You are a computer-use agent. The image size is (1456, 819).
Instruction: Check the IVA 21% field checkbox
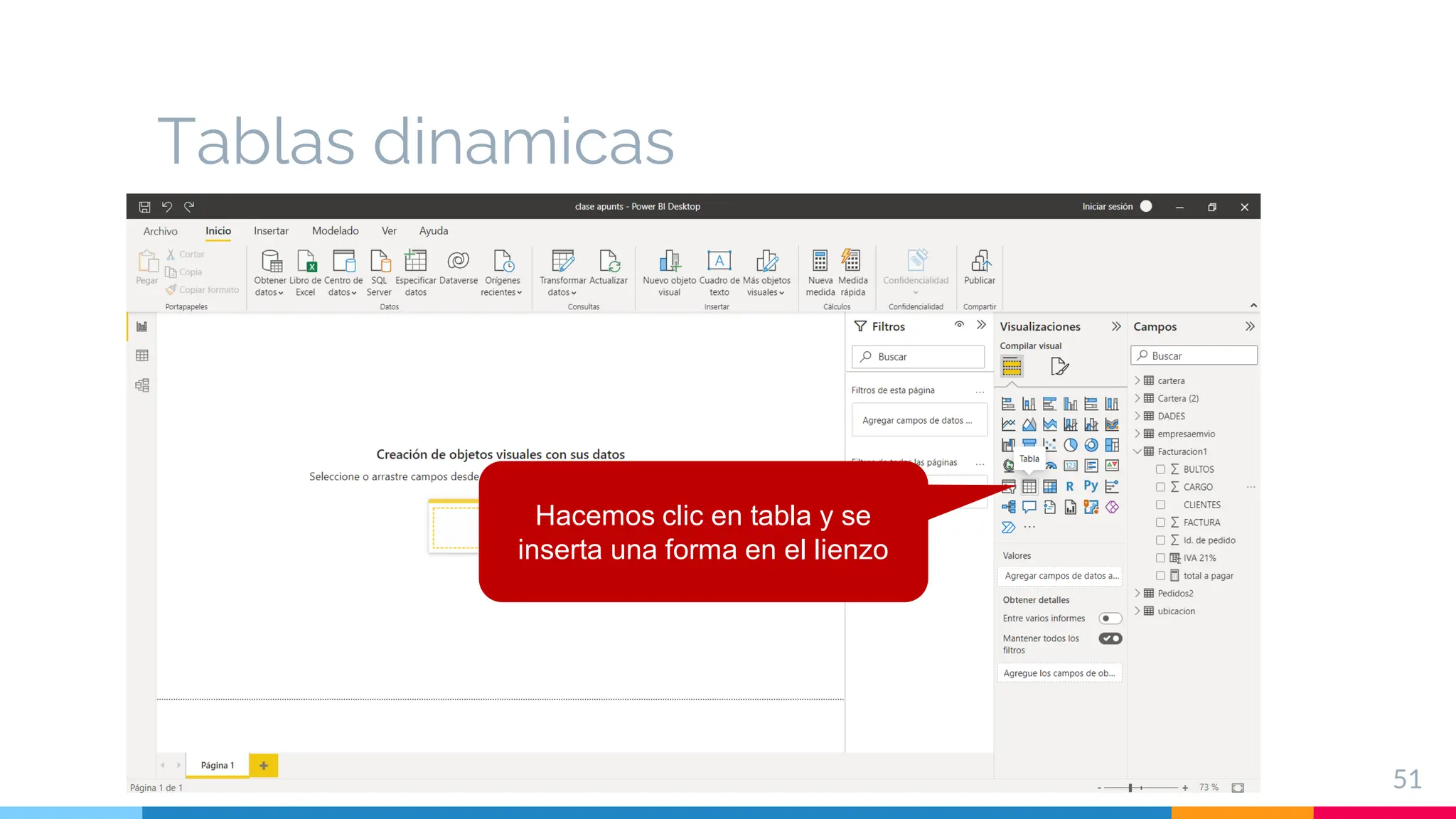click(1160, 558)
